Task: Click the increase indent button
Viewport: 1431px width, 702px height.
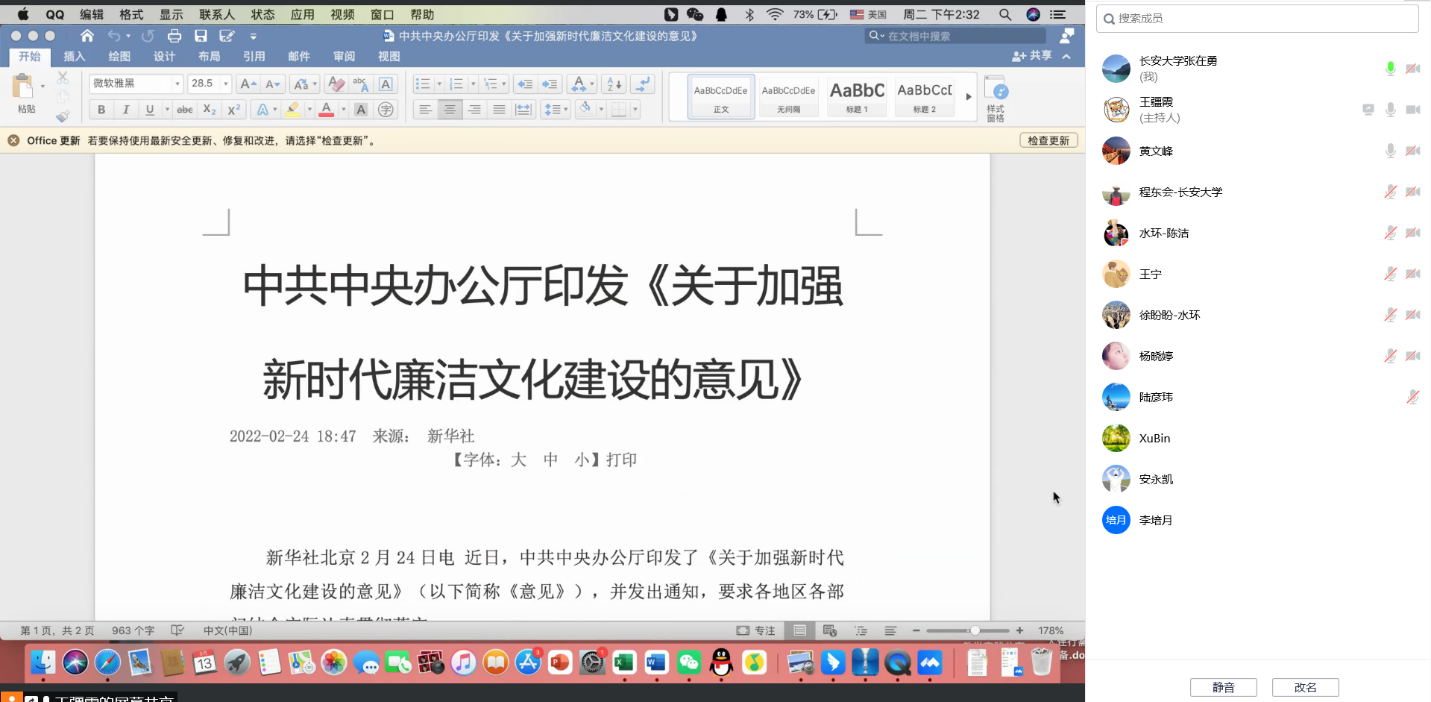Action: [549, 84]
